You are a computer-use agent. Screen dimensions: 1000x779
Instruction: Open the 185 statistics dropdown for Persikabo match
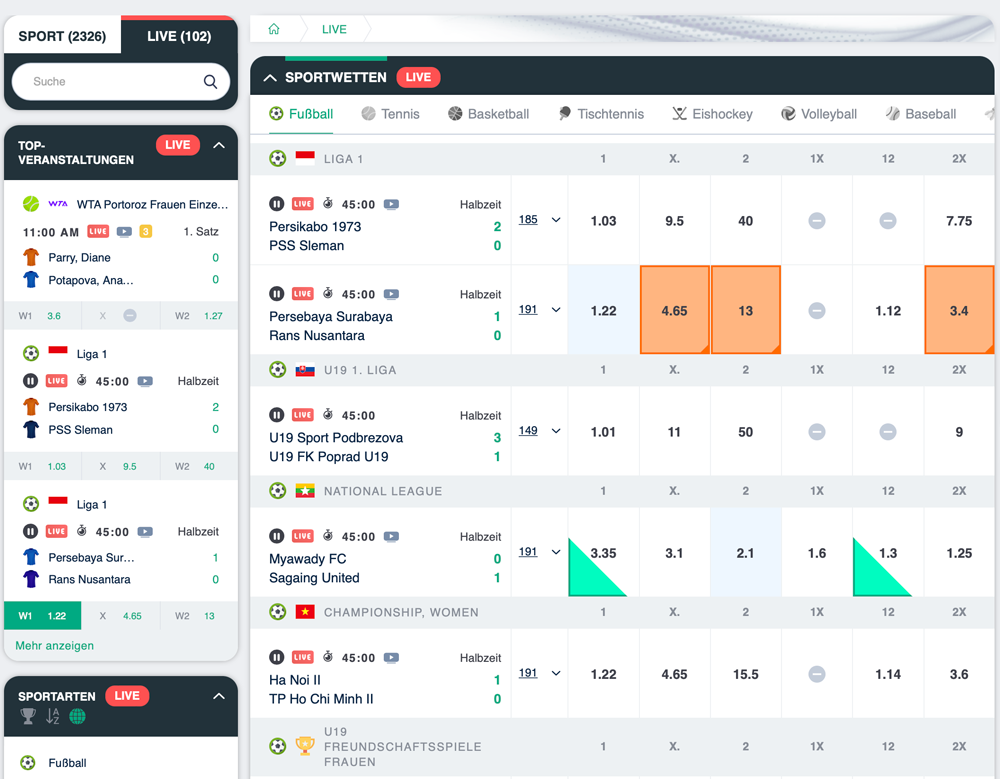click(x=528, y=219)
